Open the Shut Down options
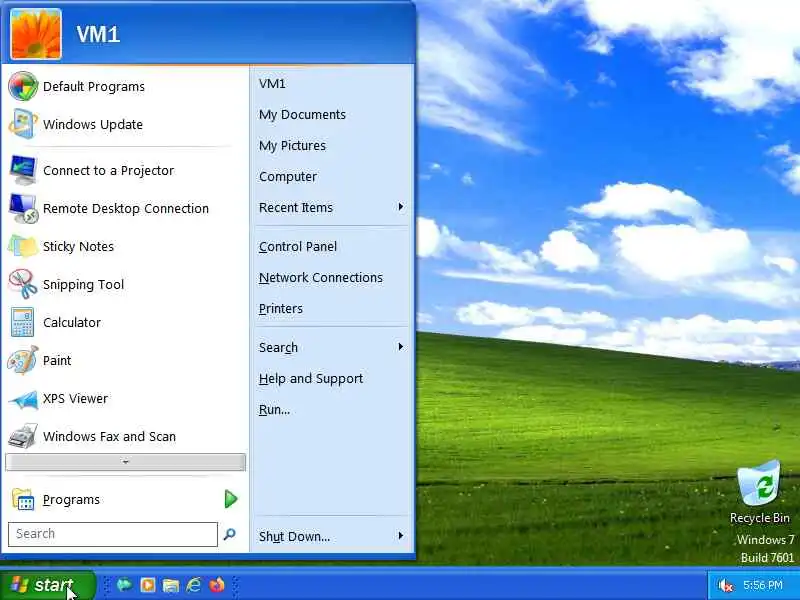The width and height of the screenshot is (800, 600). 332,536
